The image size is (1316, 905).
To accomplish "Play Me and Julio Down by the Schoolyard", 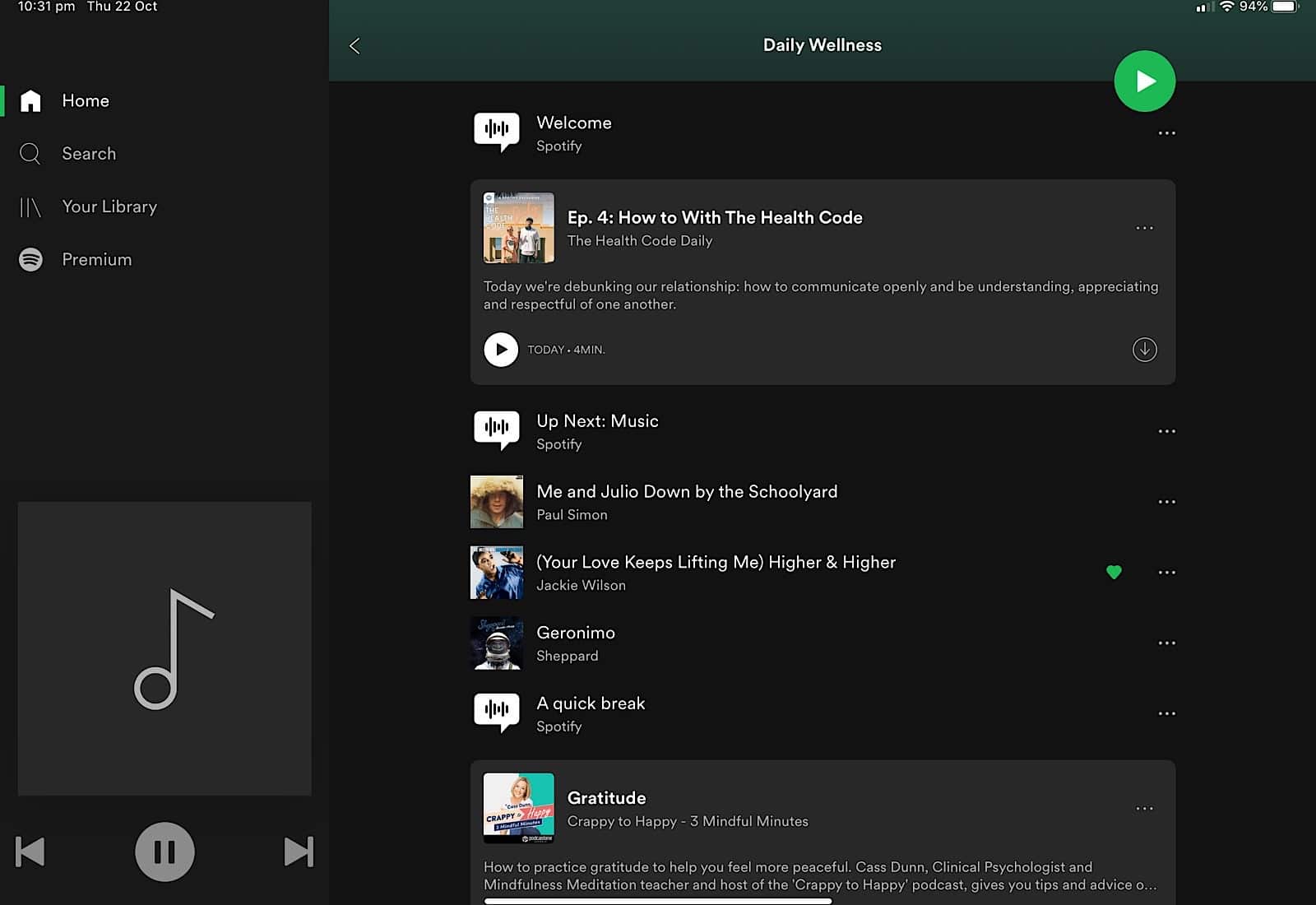I will [687, 492].
